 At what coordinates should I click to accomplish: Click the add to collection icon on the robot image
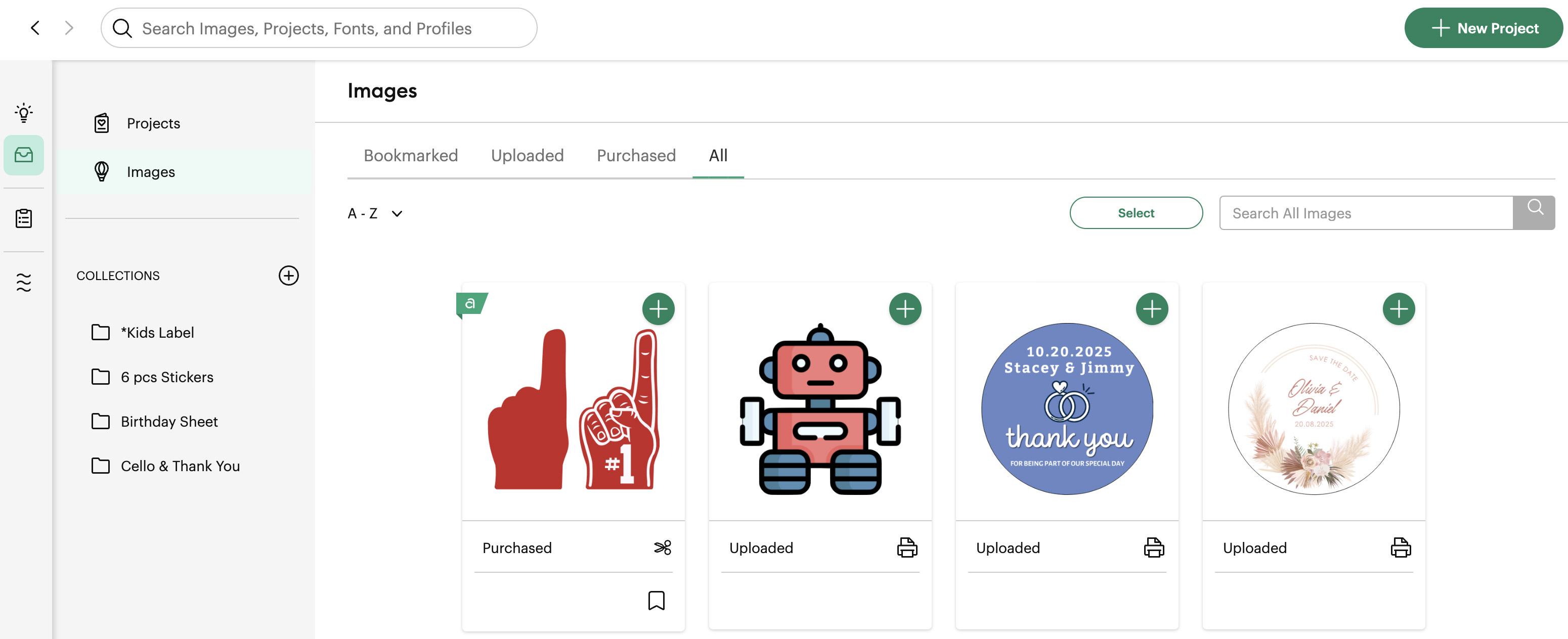[x=904, y=309]
